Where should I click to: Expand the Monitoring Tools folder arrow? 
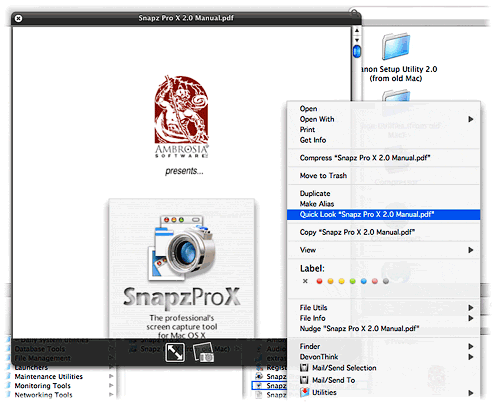[111, 385]
